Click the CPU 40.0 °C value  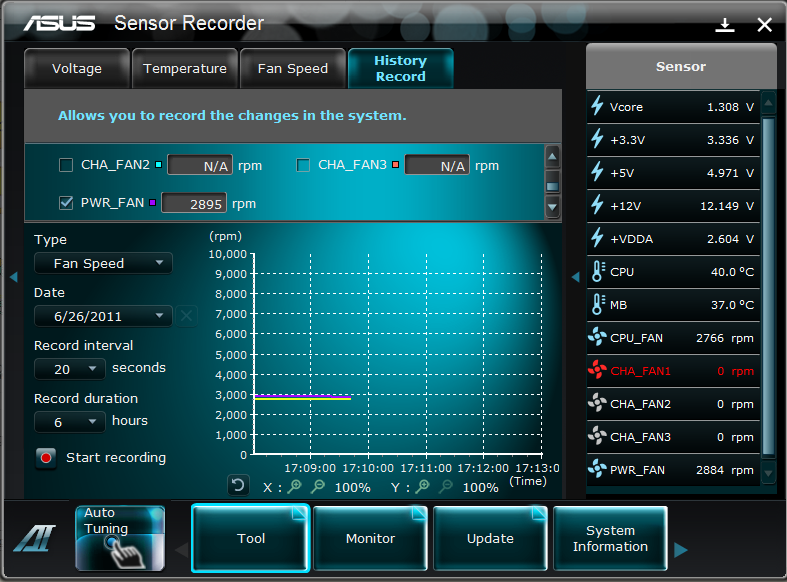[x=732, y=271]
